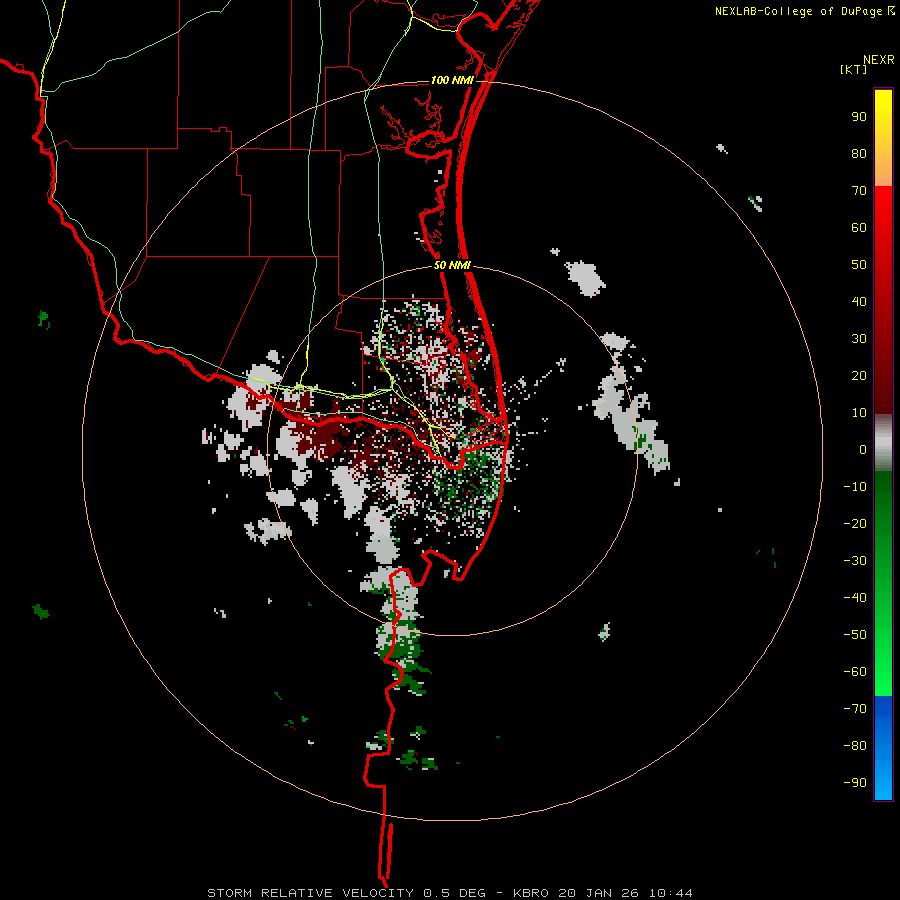Select the -40 scale value

pos(855,598)
